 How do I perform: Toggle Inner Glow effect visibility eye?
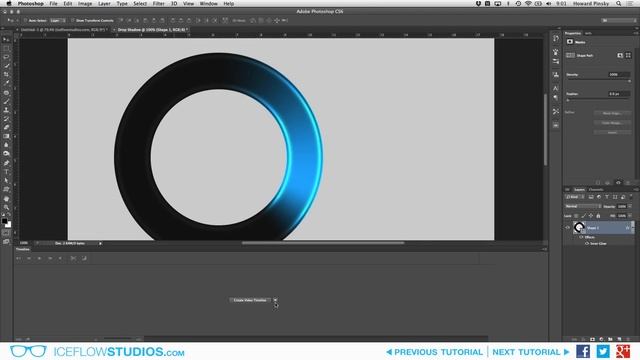(x=587, y=244)
